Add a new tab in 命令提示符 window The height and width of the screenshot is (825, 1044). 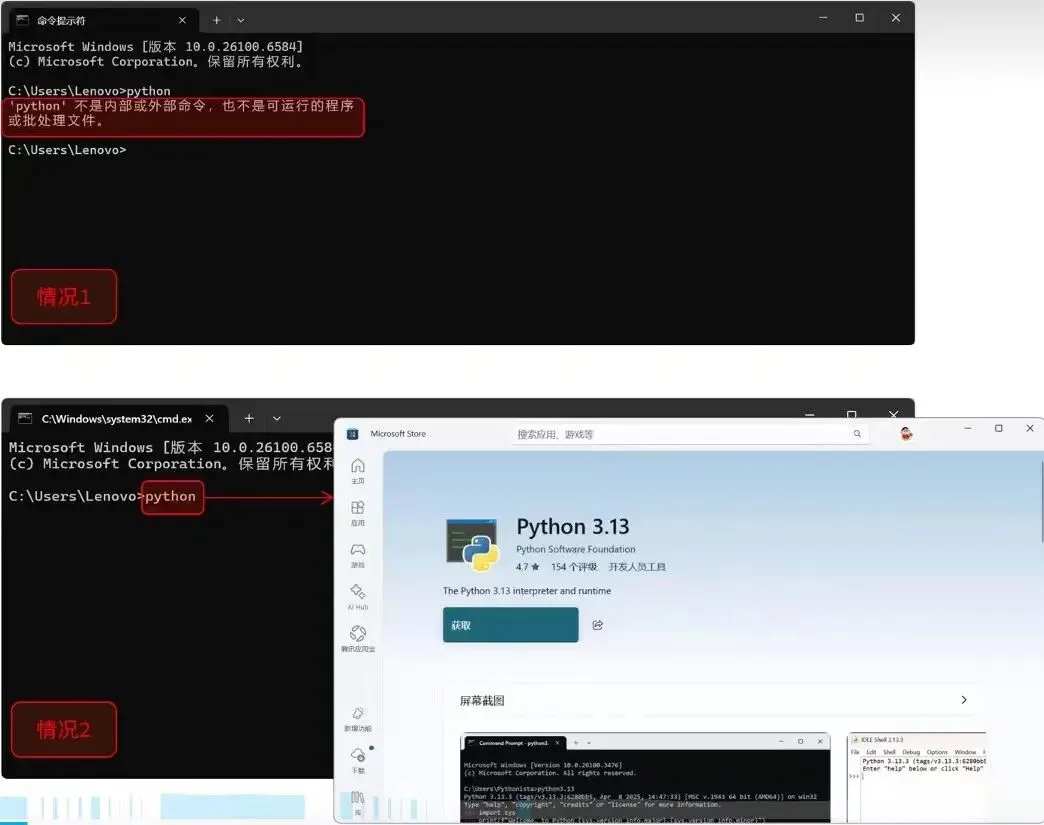[x=216, y=20]
